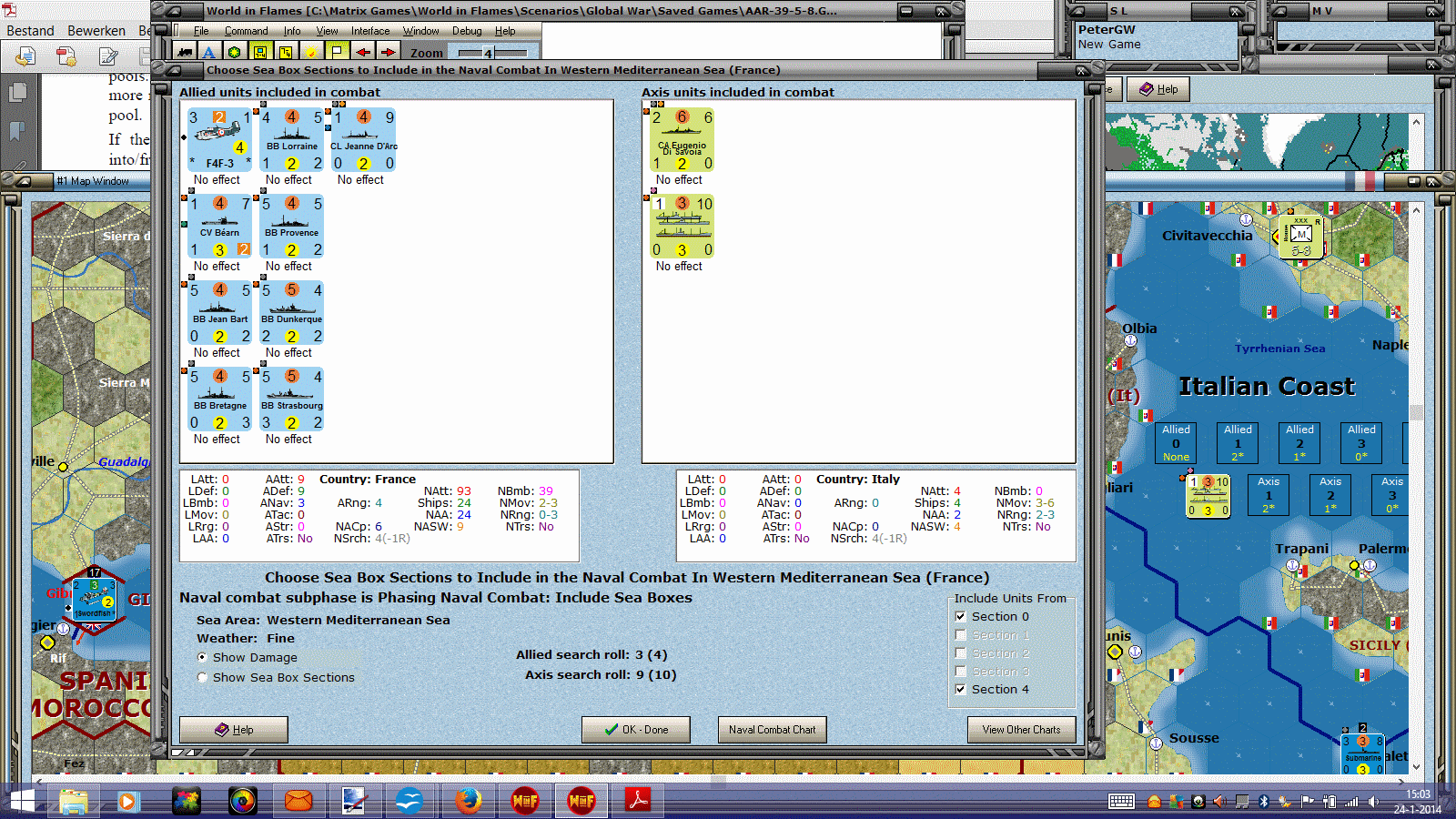
Task: Click the 'Axis search roll: 9 (10)' text
Action: (x=601, y=675)
